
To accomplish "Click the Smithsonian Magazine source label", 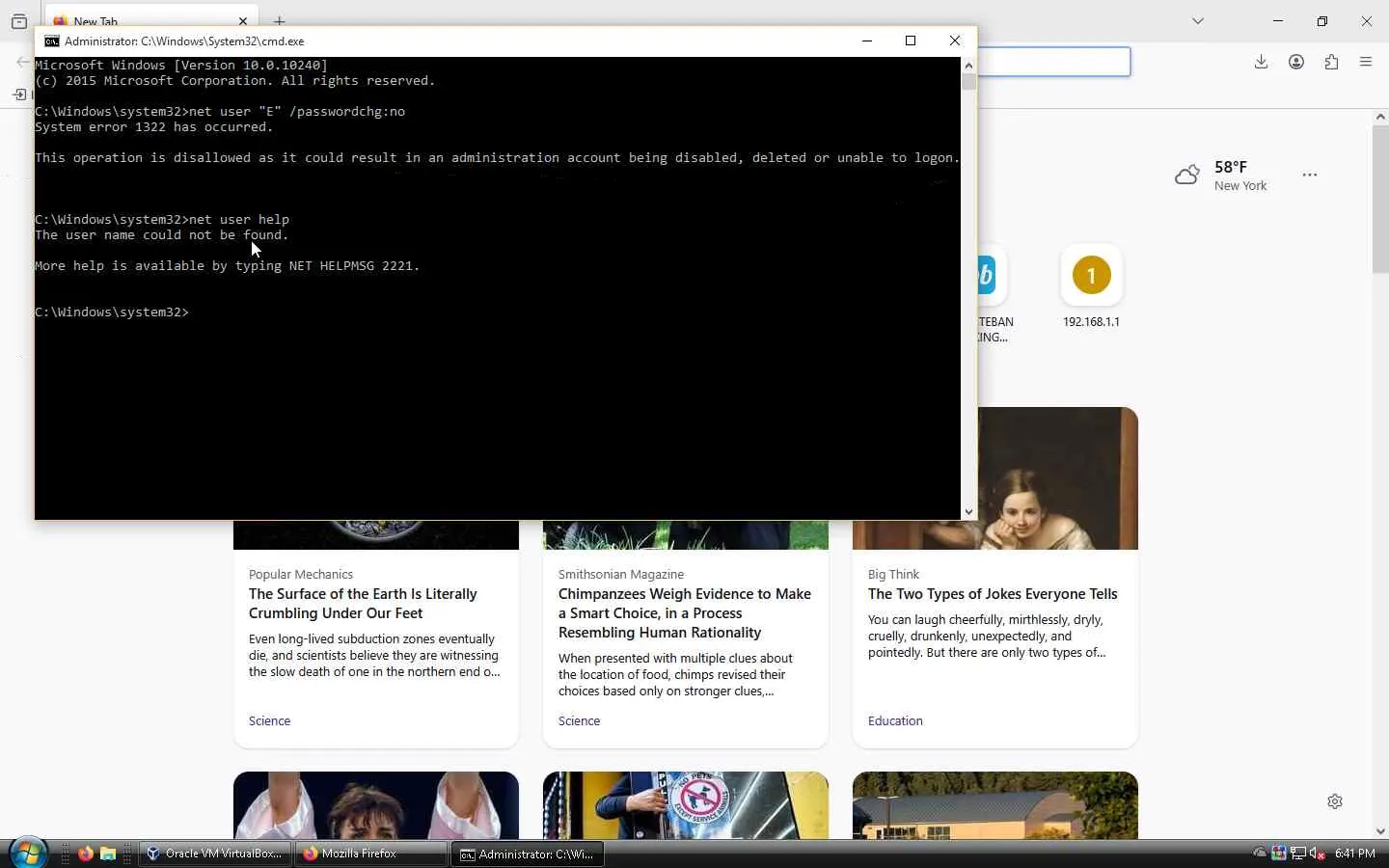I will [621, 574].
